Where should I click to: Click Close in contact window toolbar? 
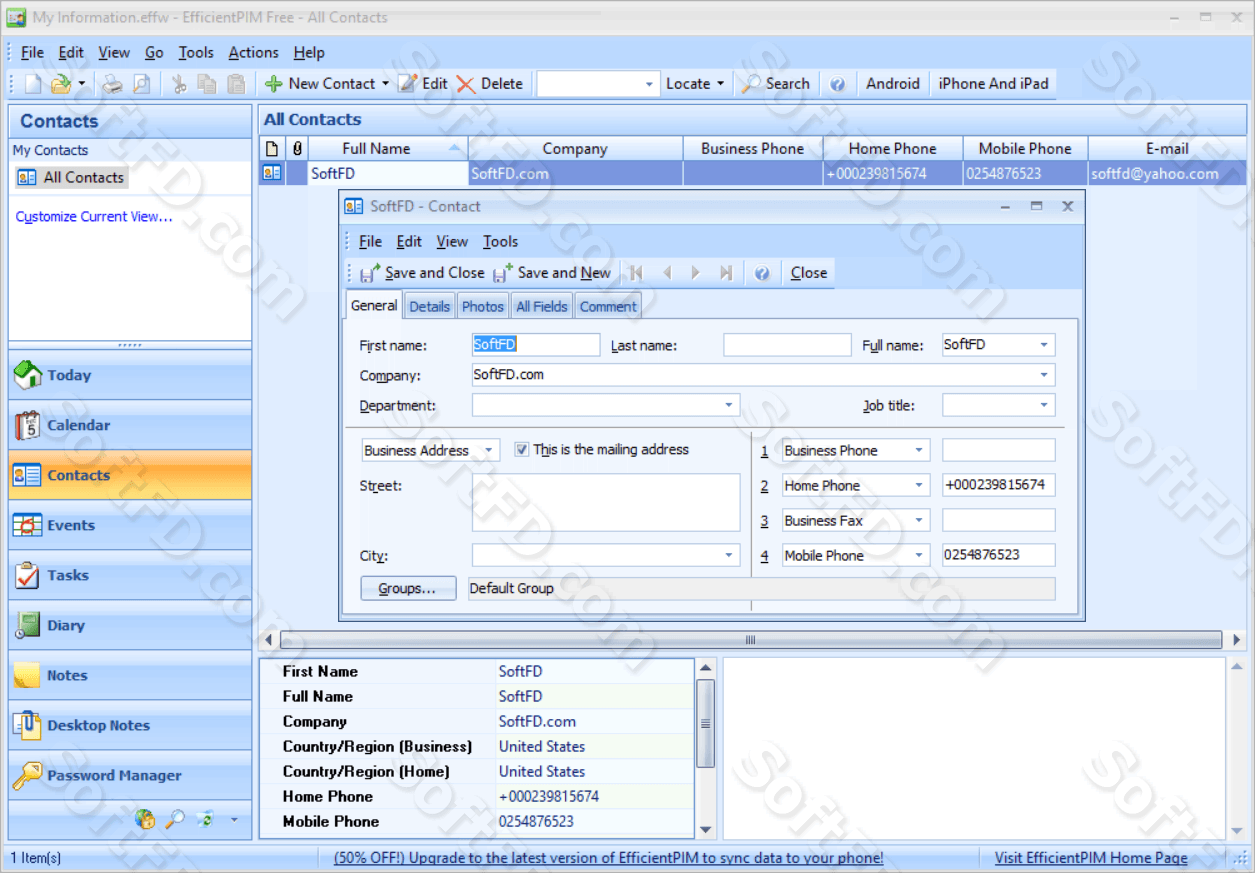pos(809,273)
